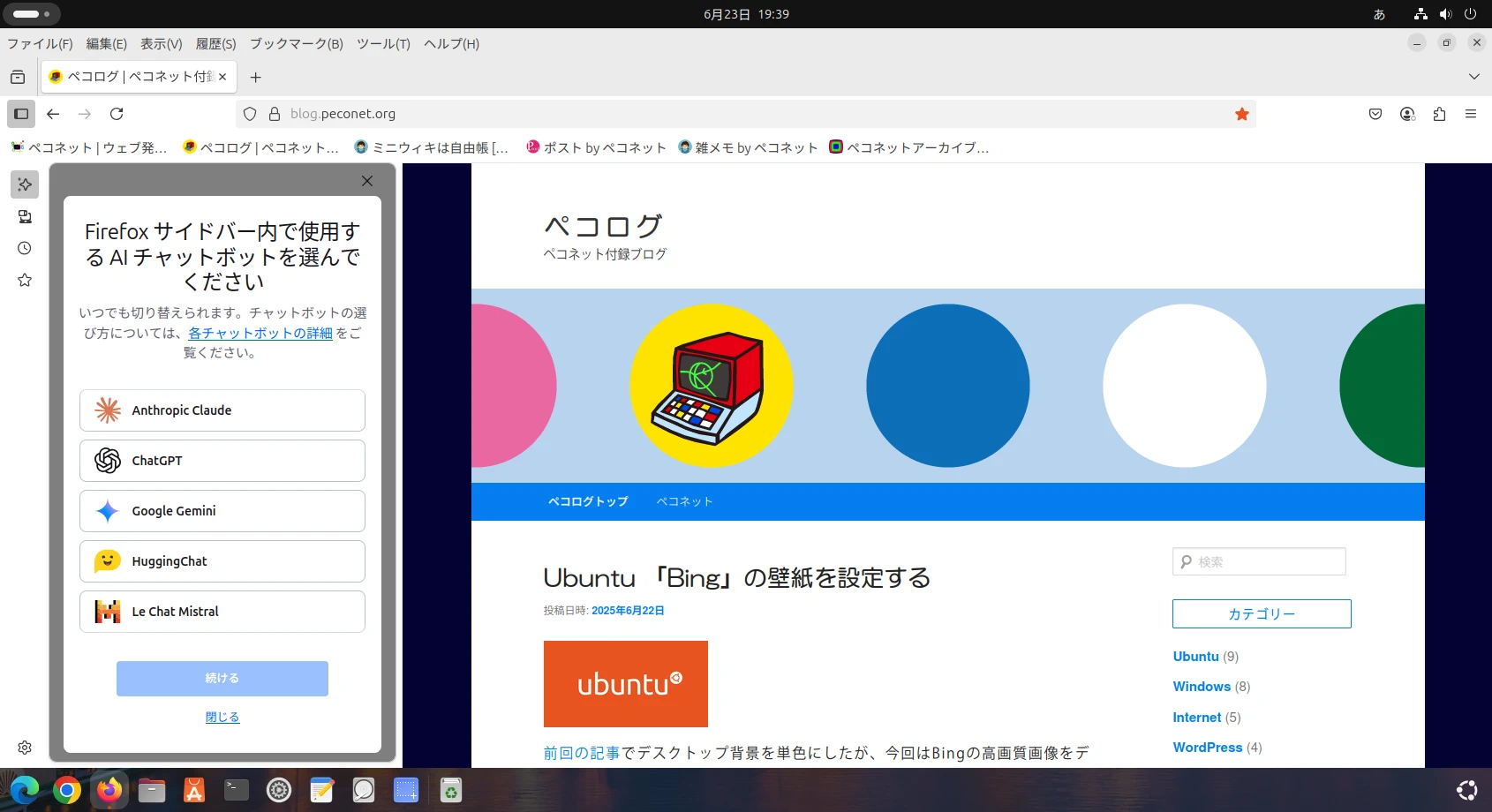Screen dimensions: 1492x812
Task: Click the 閉じる link in chatbot panel
Action: click(x=222, y=718)
